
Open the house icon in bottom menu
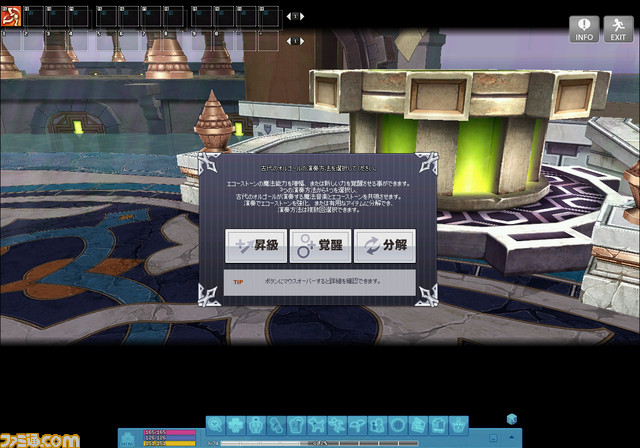coord(418,425)
